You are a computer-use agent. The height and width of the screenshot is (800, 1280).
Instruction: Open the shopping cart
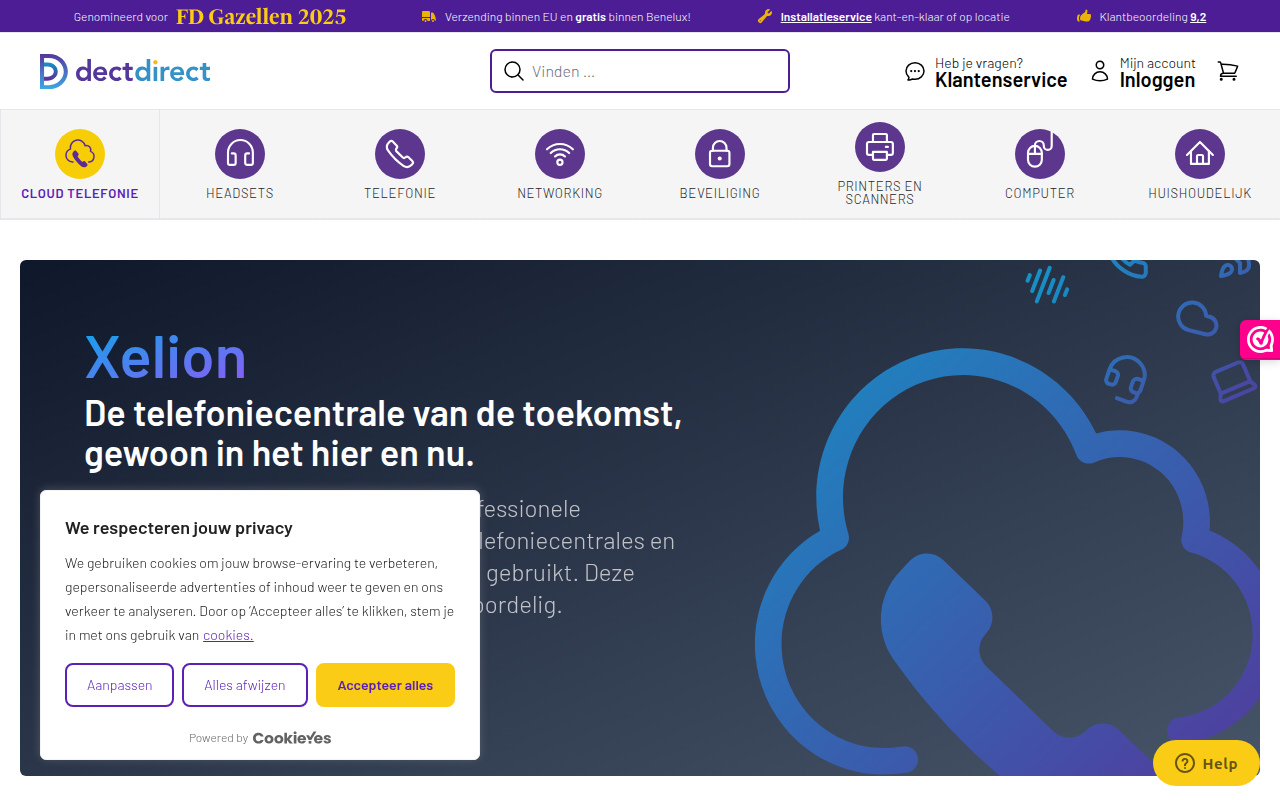tap(1228, 71)
